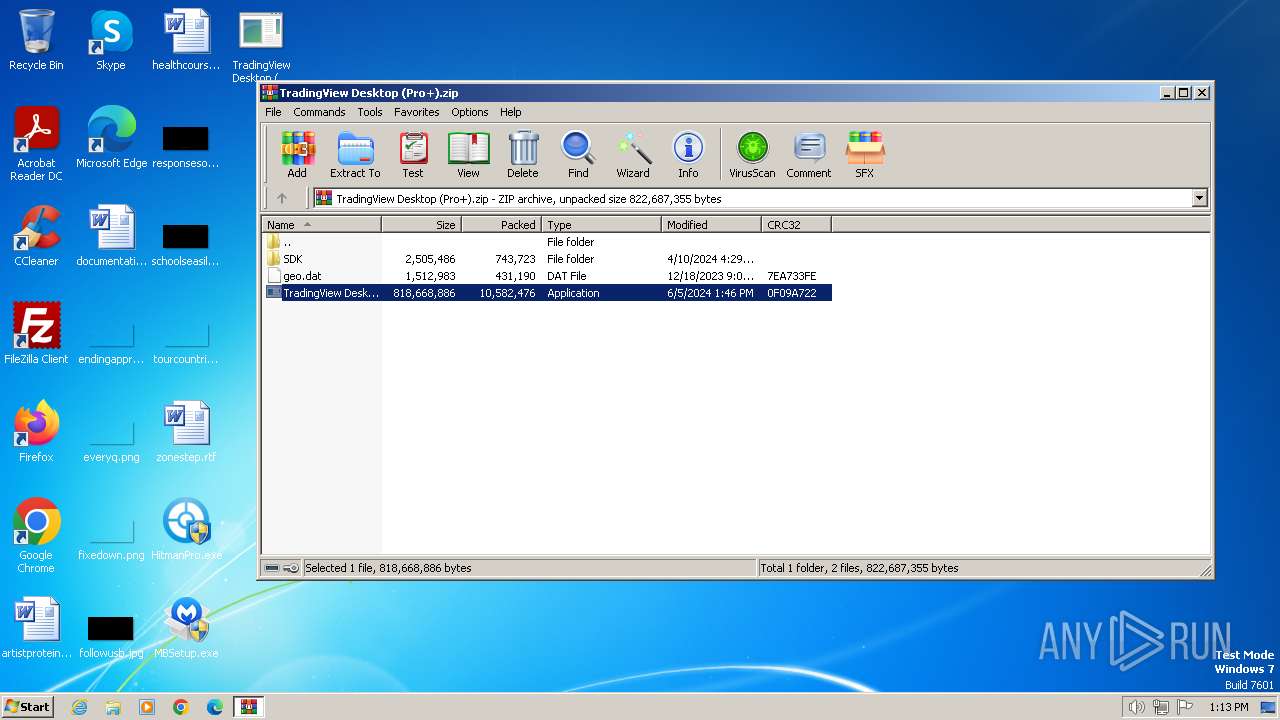Open the Tools menu
This screenshot has height=720, width=1280.
point(370,112)
